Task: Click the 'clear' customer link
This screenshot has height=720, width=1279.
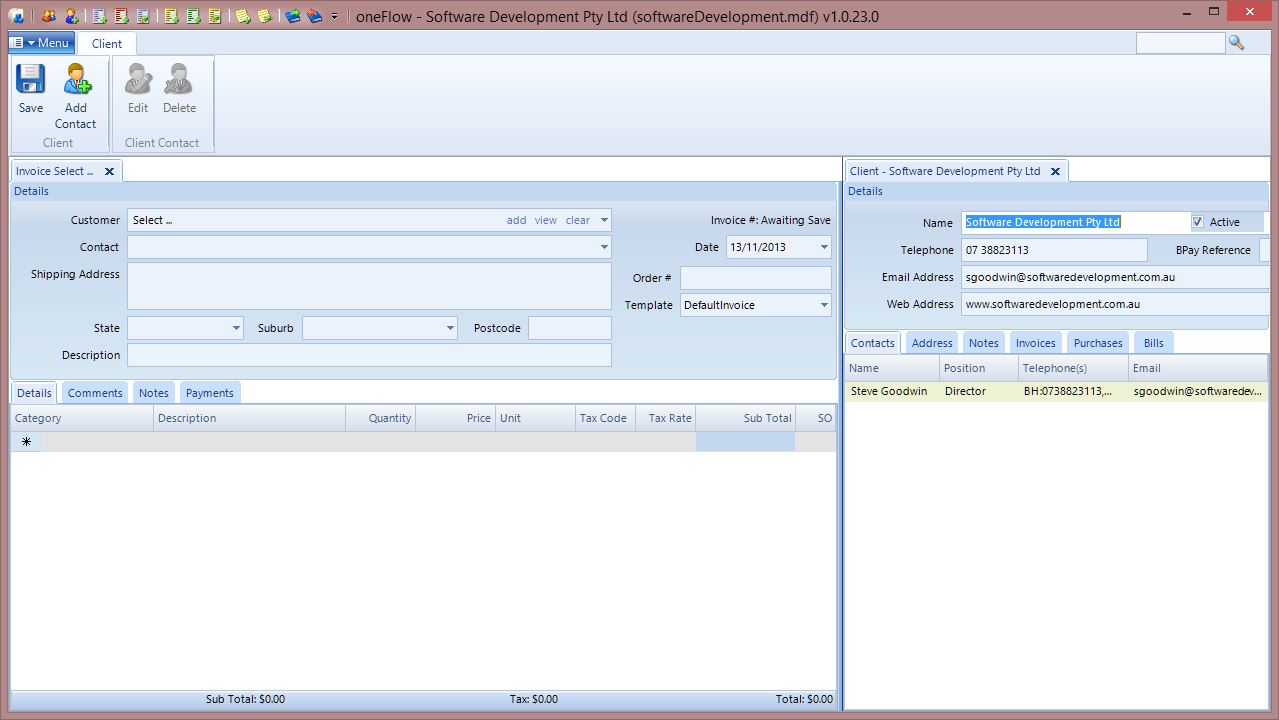Action: (578, 220)
